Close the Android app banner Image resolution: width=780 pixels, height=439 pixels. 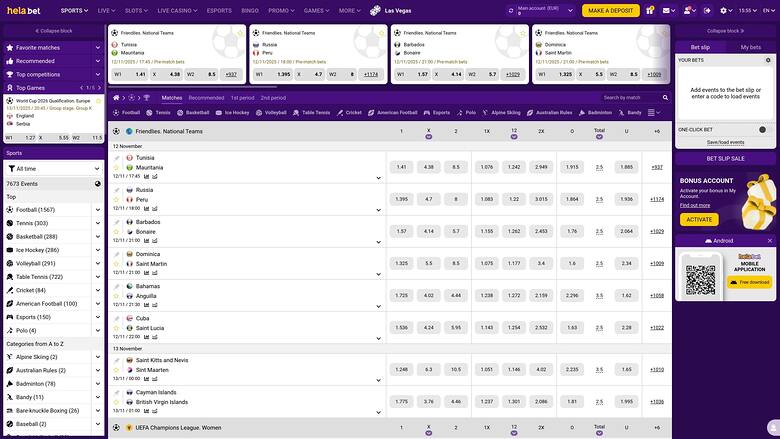[770, 241]
